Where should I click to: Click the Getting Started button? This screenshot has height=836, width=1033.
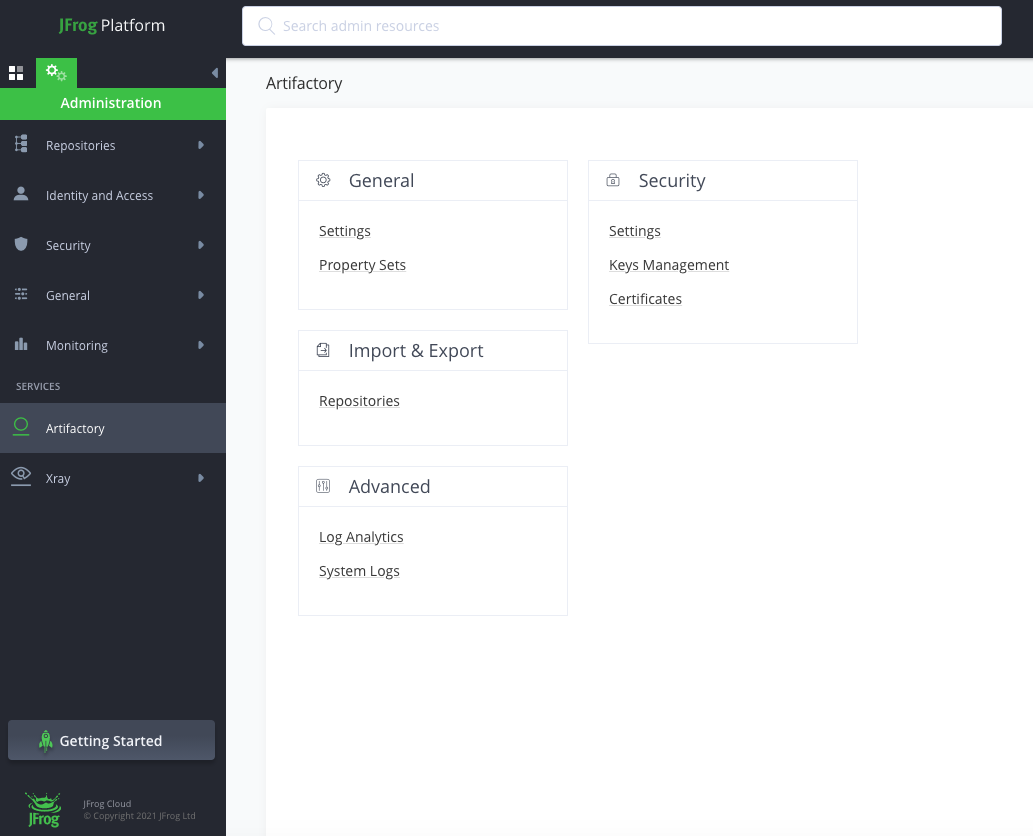[111, 740]
